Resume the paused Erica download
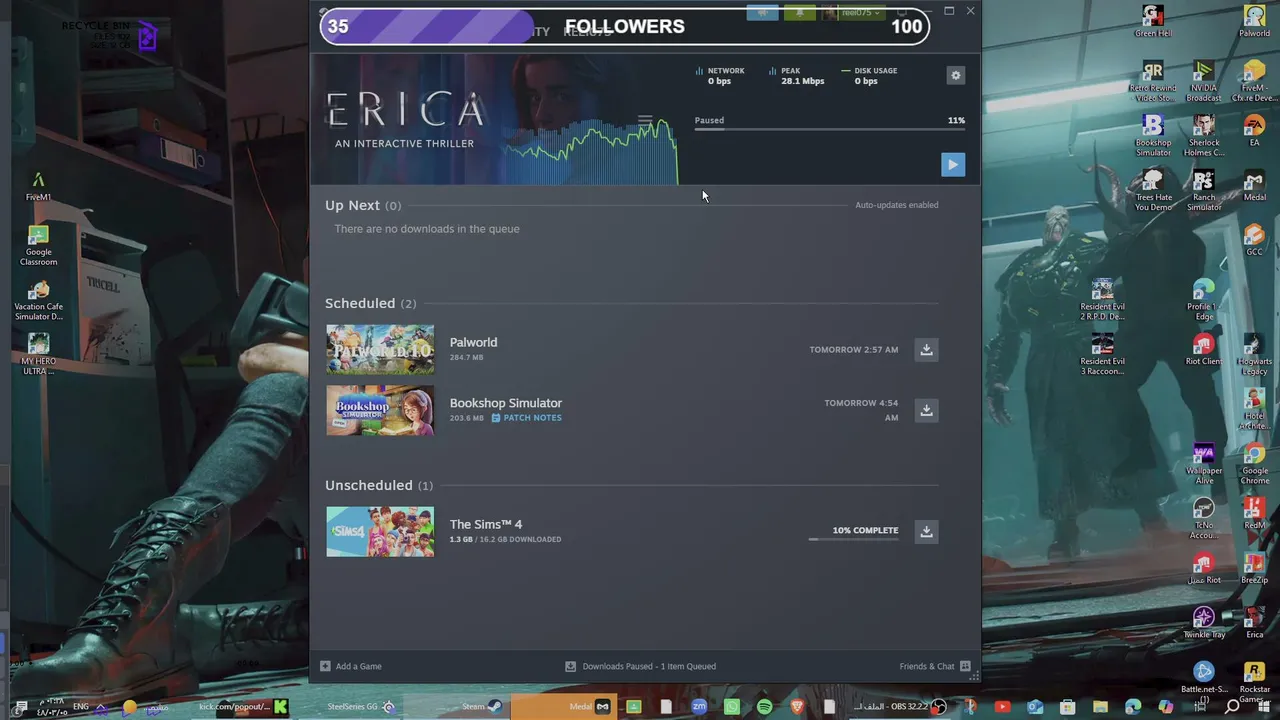 click(953, 165)
